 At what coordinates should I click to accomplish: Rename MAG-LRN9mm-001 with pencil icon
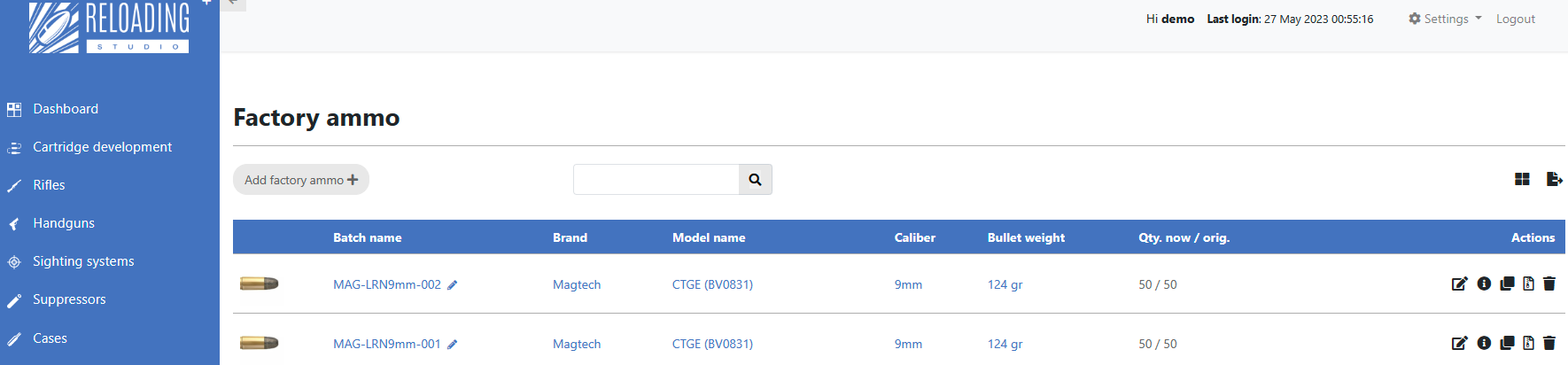pos(453,345)
